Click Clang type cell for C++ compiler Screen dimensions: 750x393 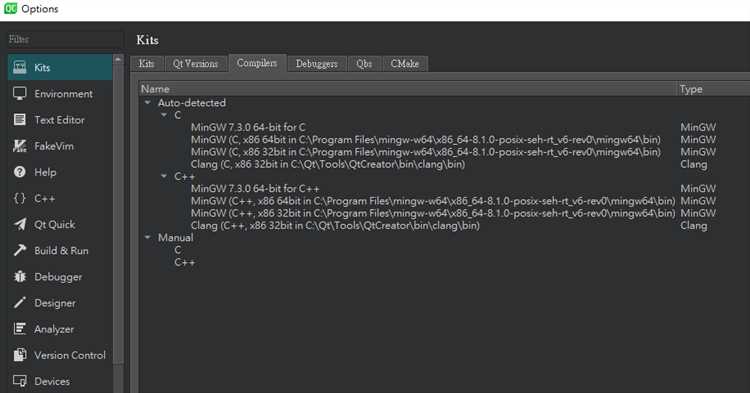[x=694, y=226]
